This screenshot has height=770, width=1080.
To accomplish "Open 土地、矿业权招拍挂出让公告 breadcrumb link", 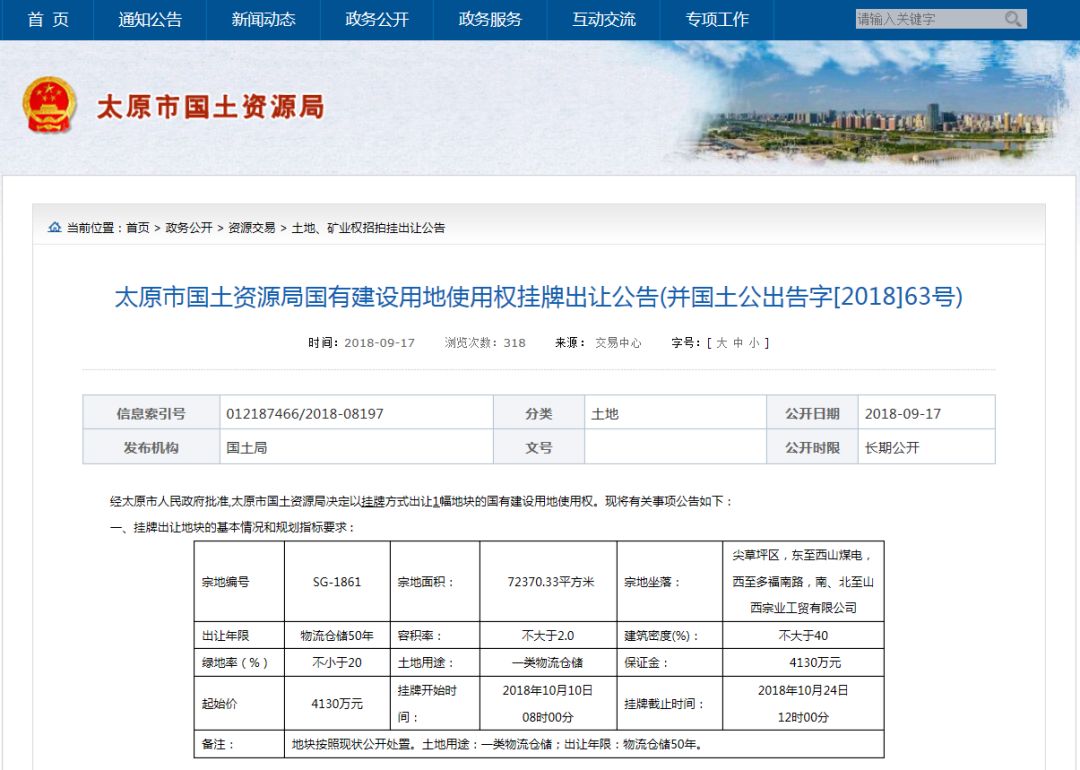I will point(368,228).
